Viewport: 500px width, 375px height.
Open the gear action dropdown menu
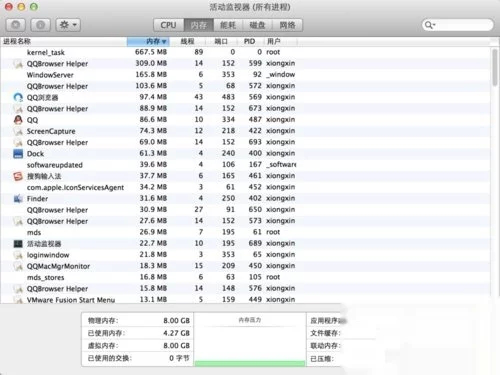(x=68, y=25)
